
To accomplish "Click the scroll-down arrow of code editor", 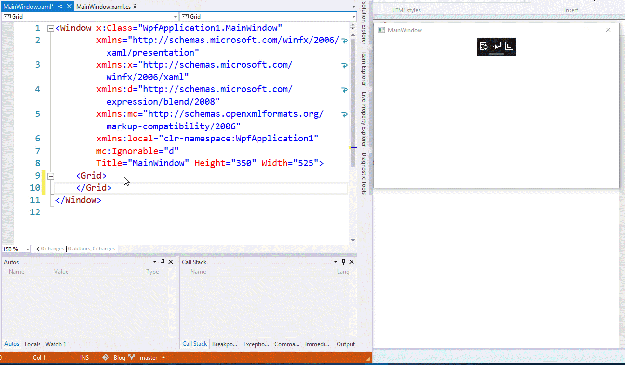I will click(x=353, y=240).
